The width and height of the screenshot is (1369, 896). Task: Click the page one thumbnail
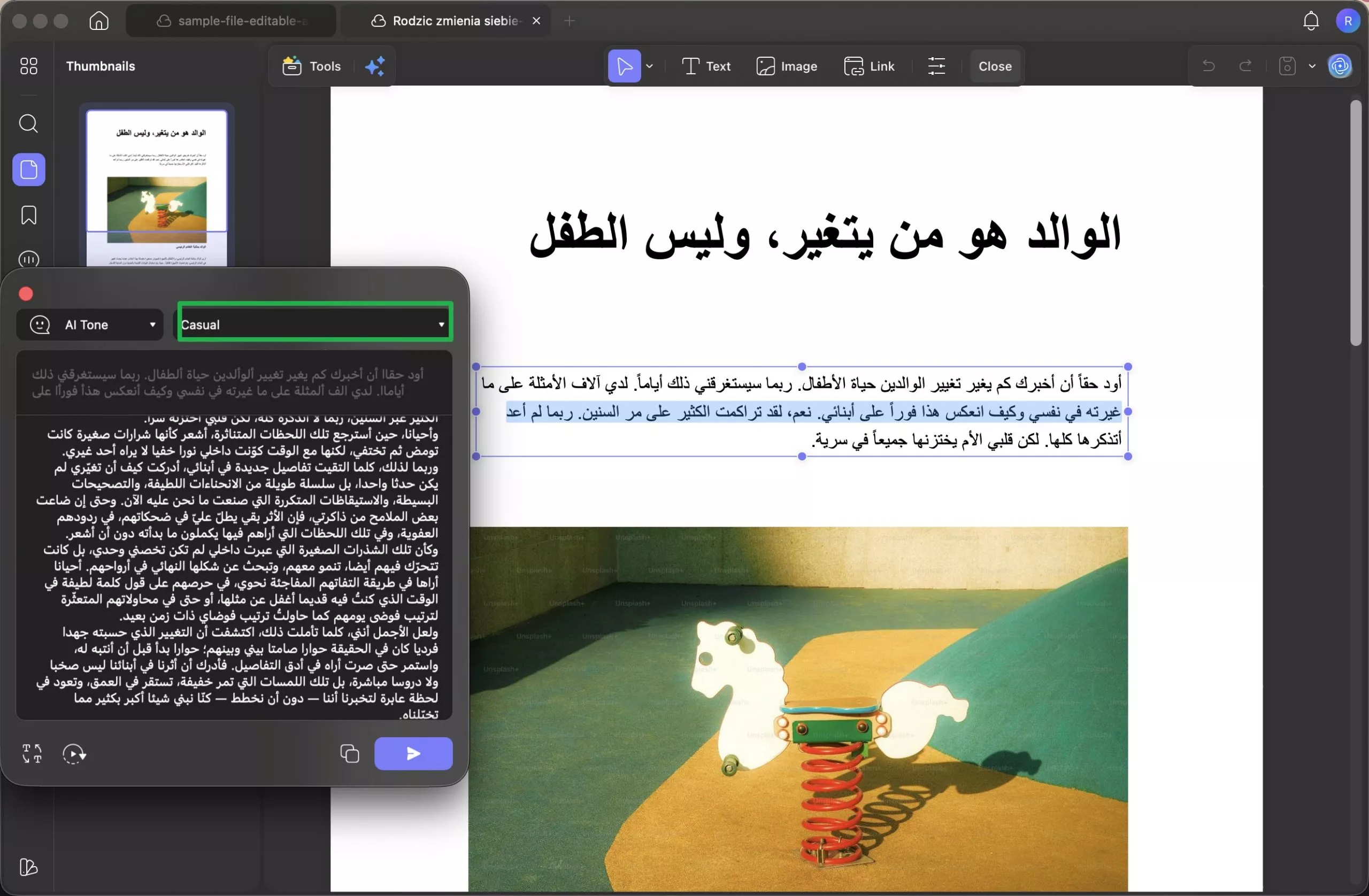[157, 187]
